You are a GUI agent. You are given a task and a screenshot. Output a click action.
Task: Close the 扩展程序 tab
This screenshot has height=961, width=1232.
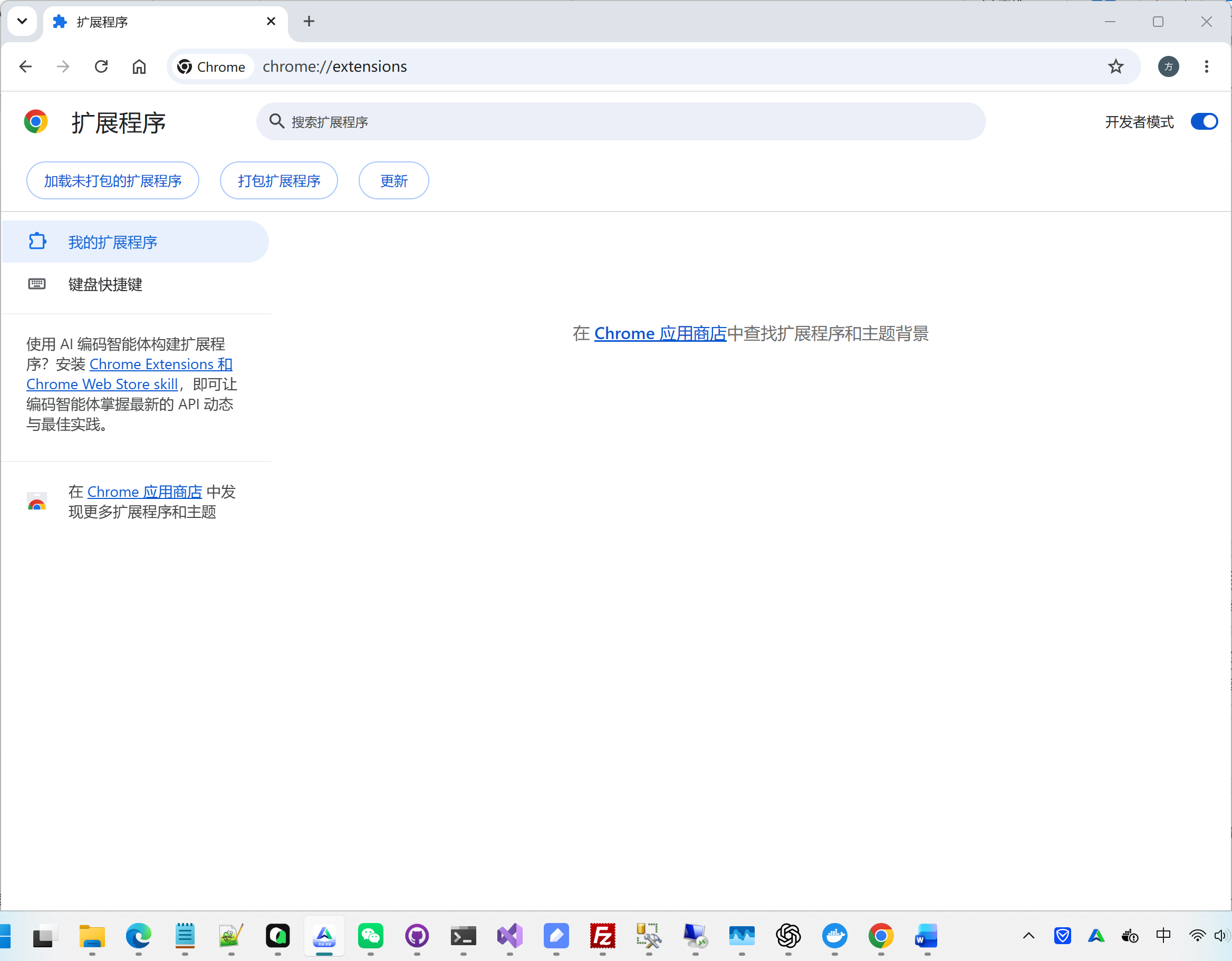(x=271, y=22)
